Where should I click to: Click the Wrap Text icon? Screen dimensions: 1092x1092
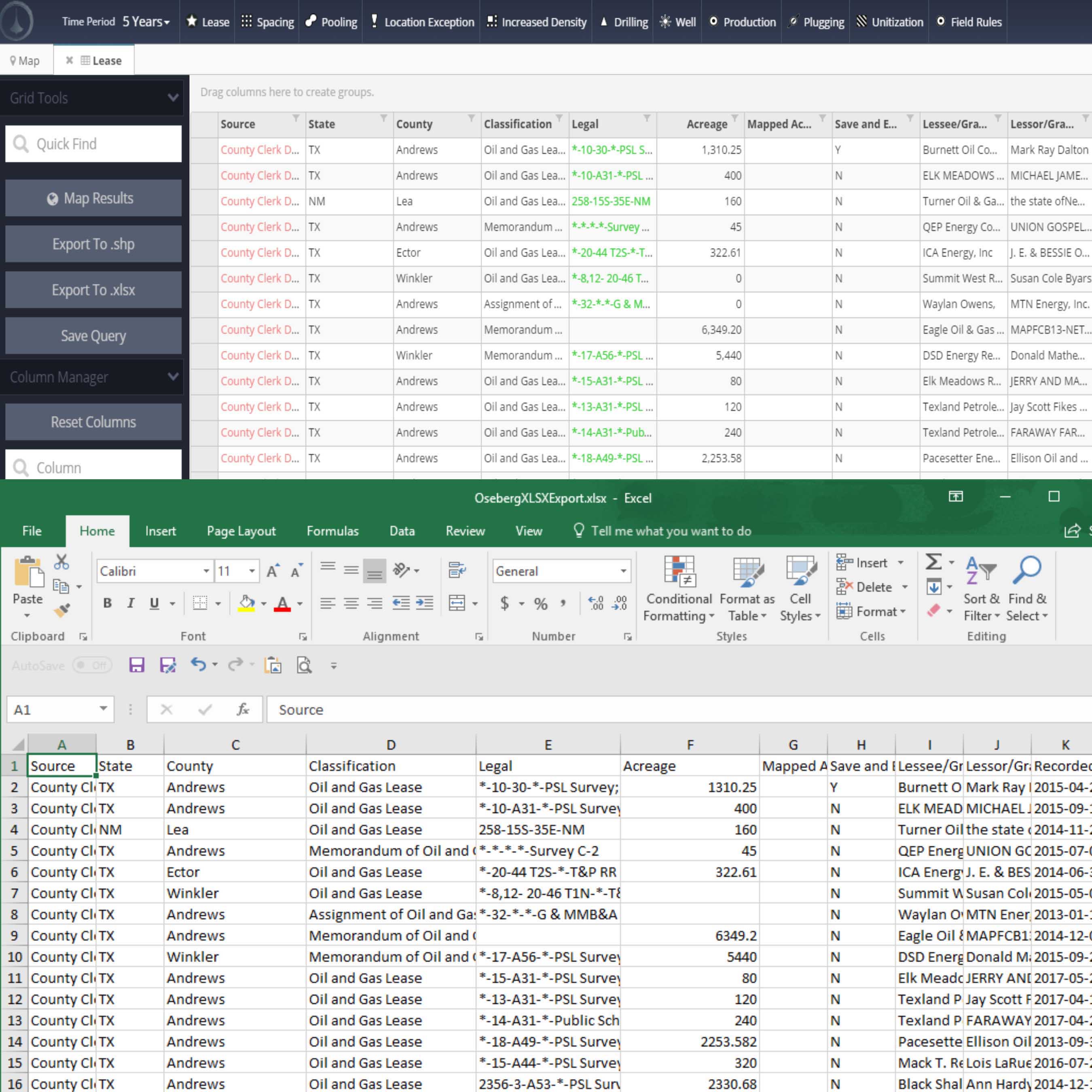tap(457, 570)
